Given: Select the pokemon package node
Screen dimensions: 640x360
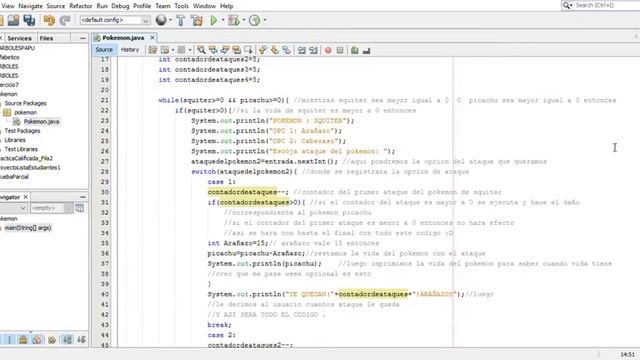Looking at the screenshot, I should [x=25, y=112].
